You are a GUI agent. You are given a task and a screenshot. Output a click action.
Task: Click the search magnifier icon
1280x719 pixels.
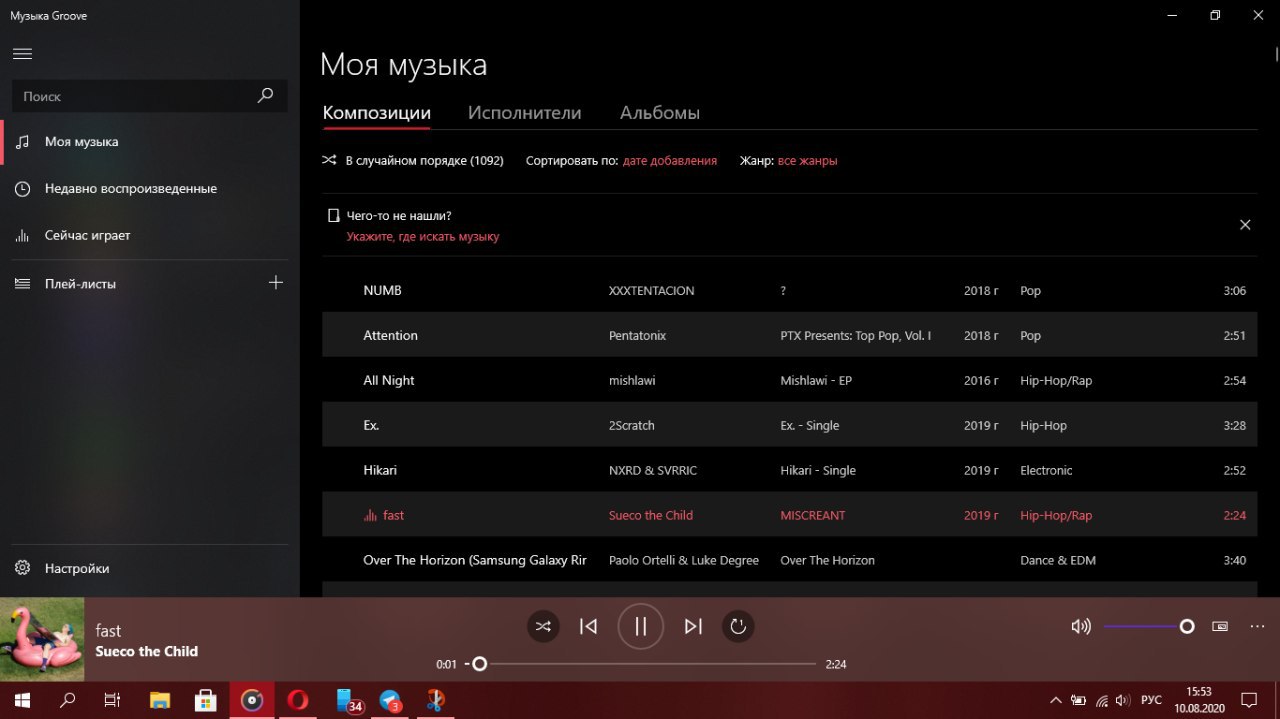coord(265,96)
